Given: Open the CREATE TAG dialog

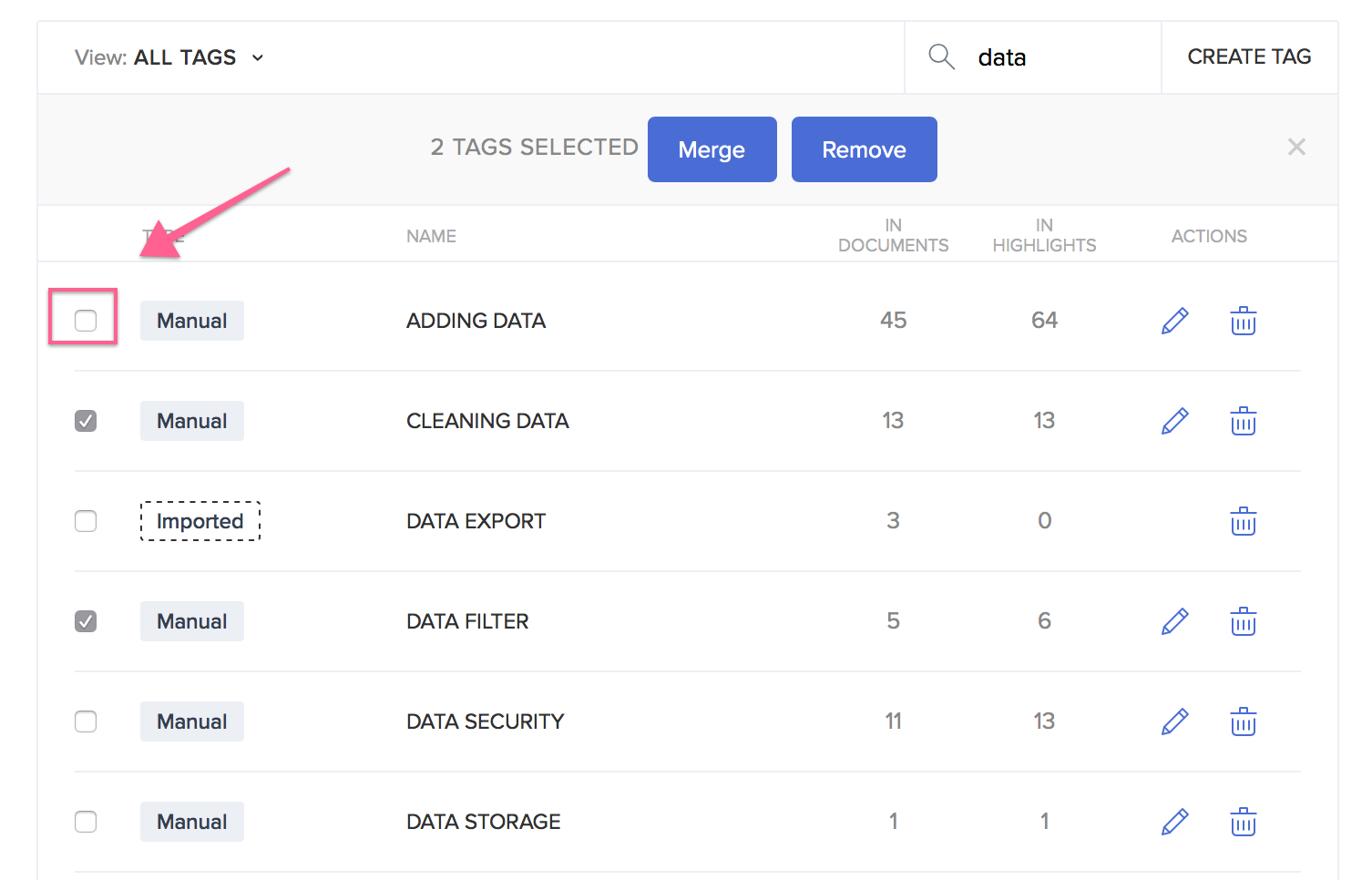Looking at the screenshot, I should point(1250,56).
